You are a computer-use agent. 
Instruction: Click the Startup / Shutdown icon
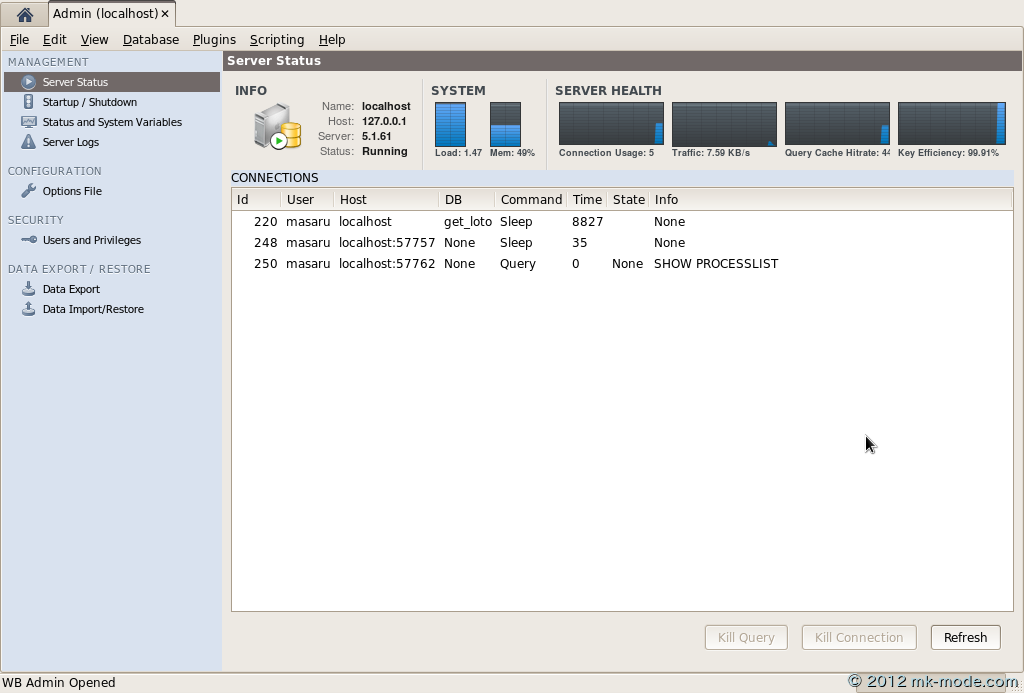(x=29, y=102)
